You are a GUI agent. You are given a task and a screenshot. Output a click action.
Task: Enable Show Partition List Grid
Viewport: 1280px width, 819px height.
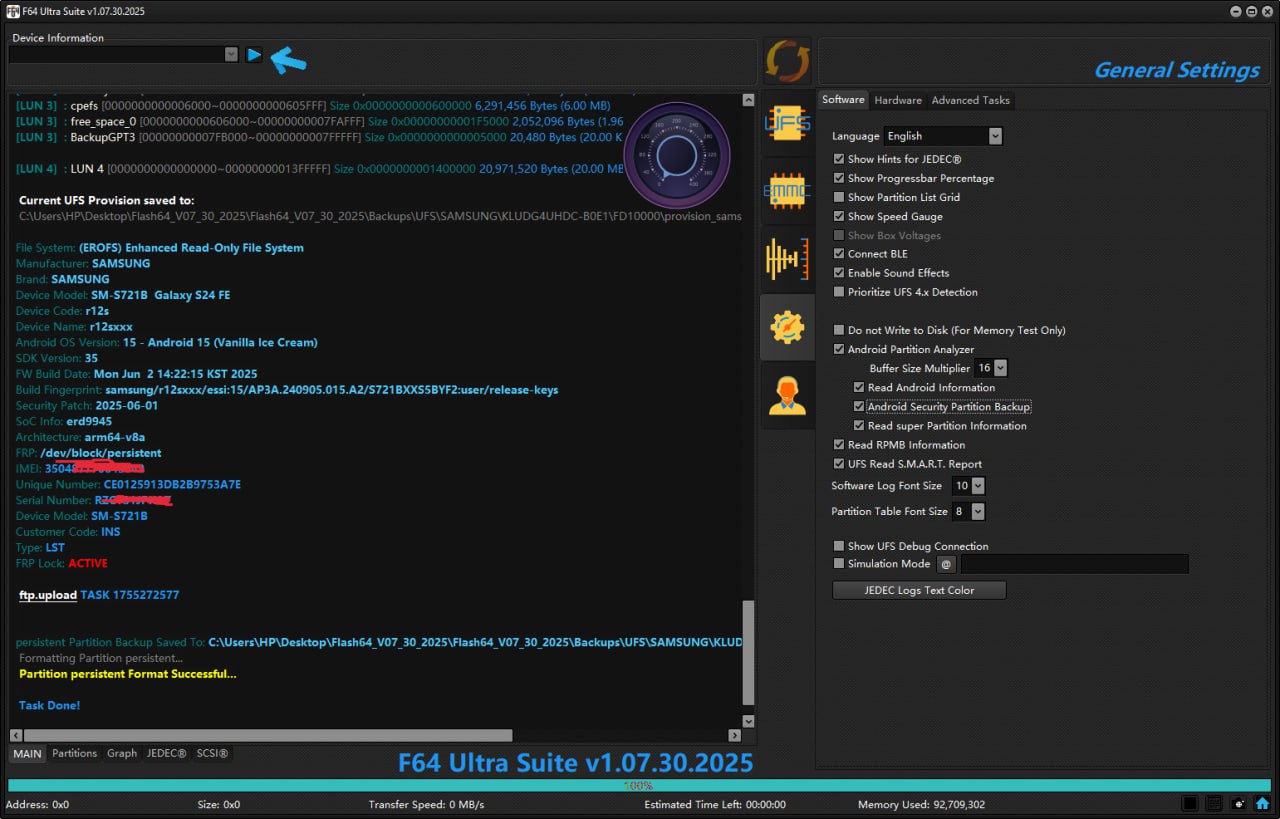[x=839, y=197]
